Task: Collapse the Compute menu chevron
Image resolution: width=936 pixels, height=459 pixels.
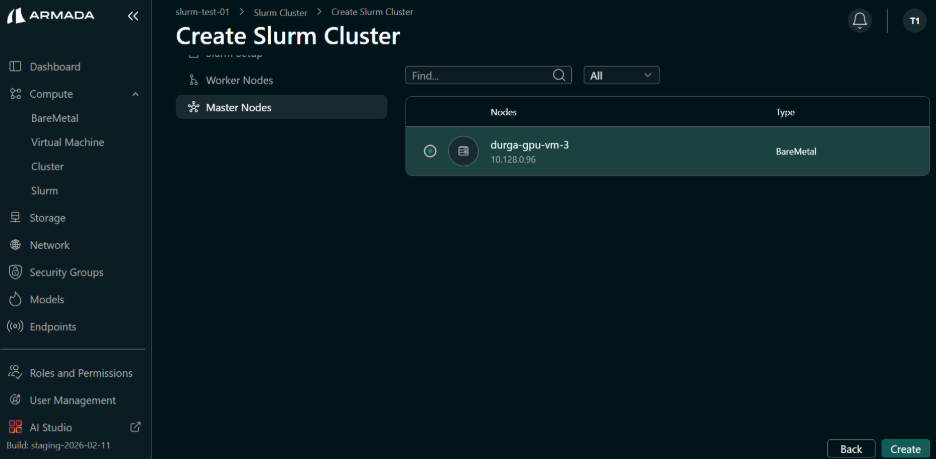Action: pos(136,94)
